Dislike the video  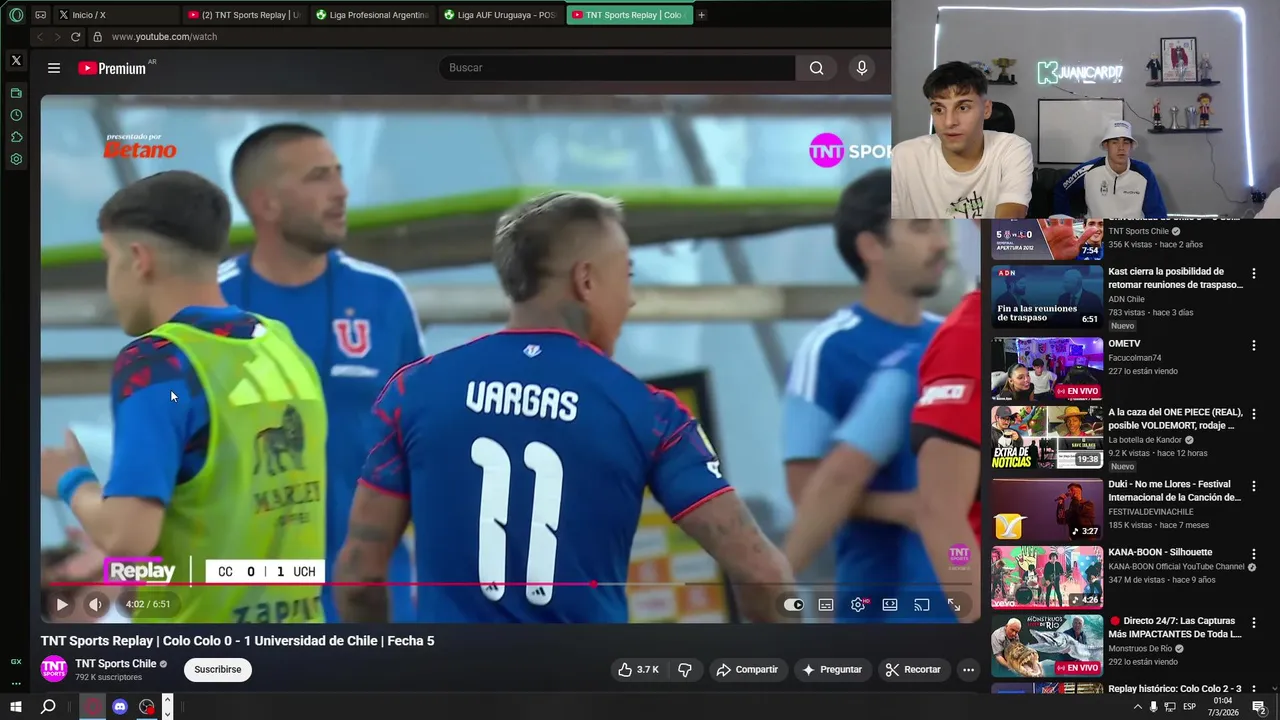click(685, 670)
